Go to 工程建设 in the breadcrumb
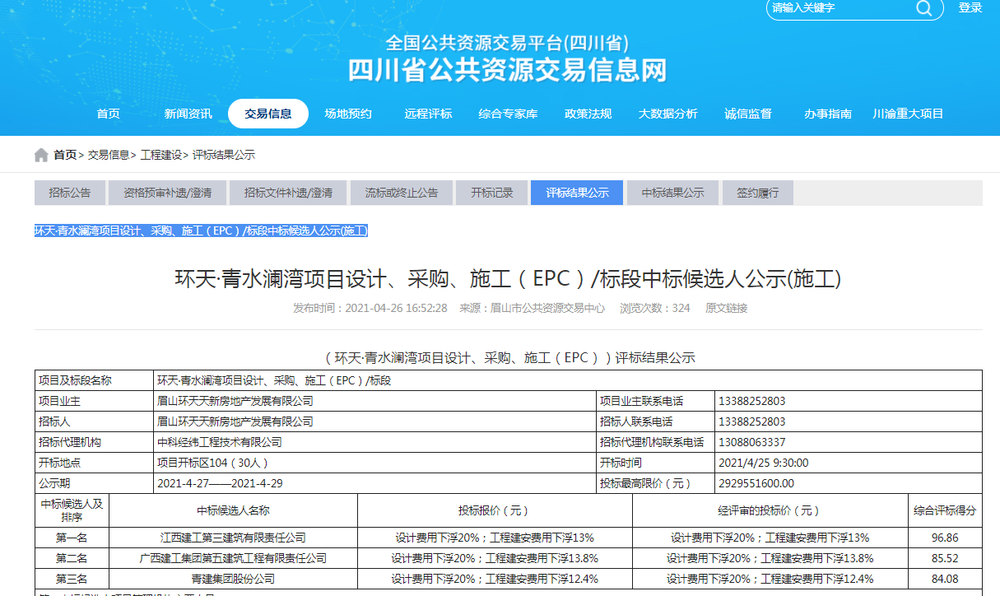The height and width of the screenshot is (596, 1000). tap(161, 155)
